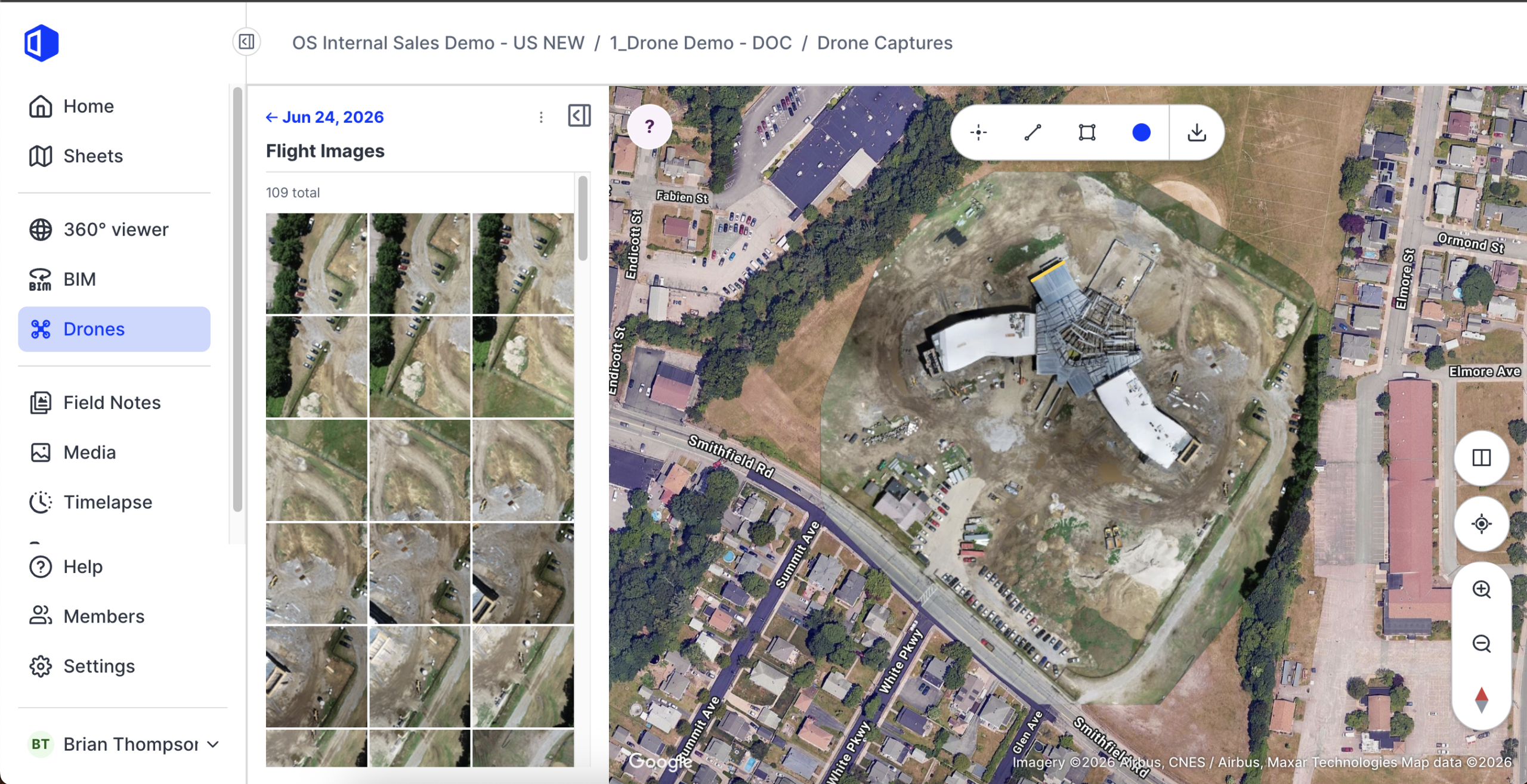Open the second row's third flight image
Screen dimensions: 1527x784
point(523,367)
